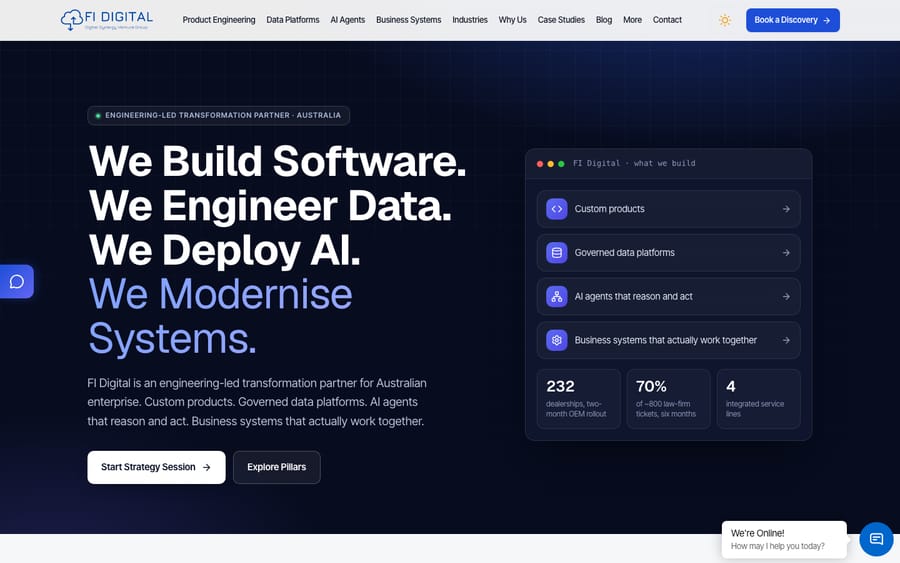
Task: Click the yellow dot in the card header
Action: (x=550, y=164)
